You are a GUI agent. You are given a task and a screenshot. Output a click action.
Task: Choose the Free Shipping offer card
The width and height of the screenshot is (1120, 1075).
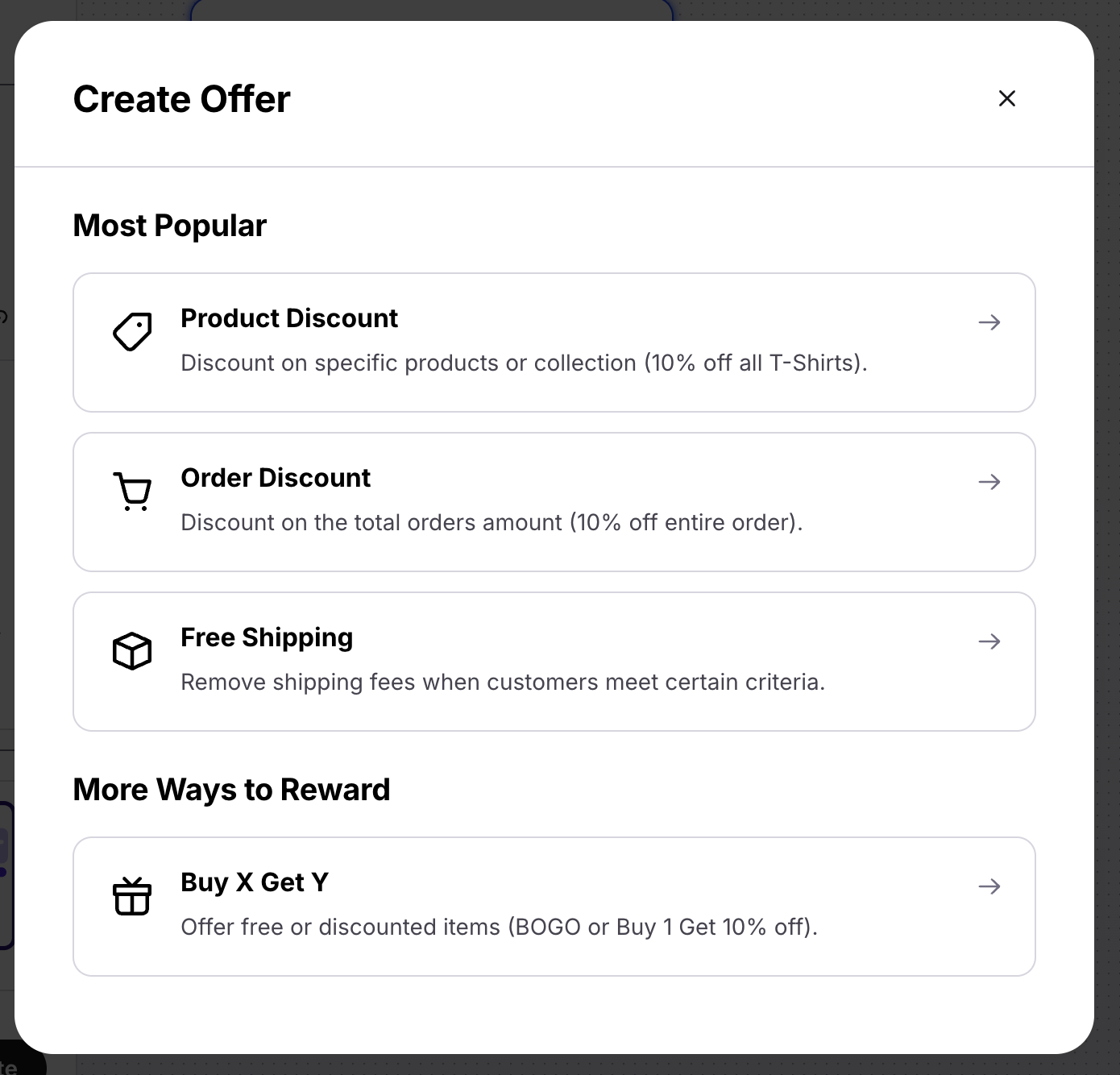(554, 661)
